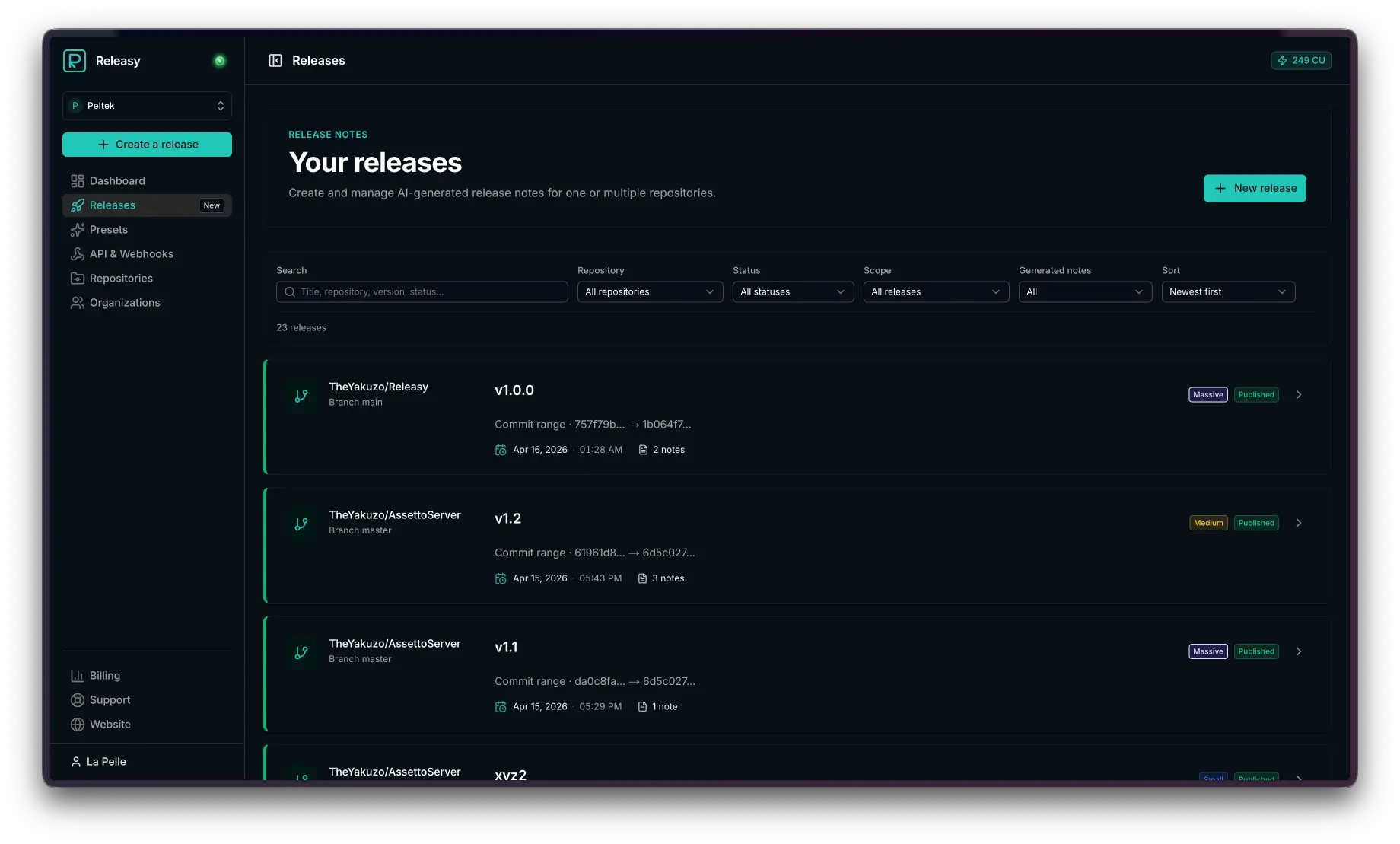This screenshot has width=1400, height=844.
Task: Click the Repositories folder icon
Action: pos(78,279)
